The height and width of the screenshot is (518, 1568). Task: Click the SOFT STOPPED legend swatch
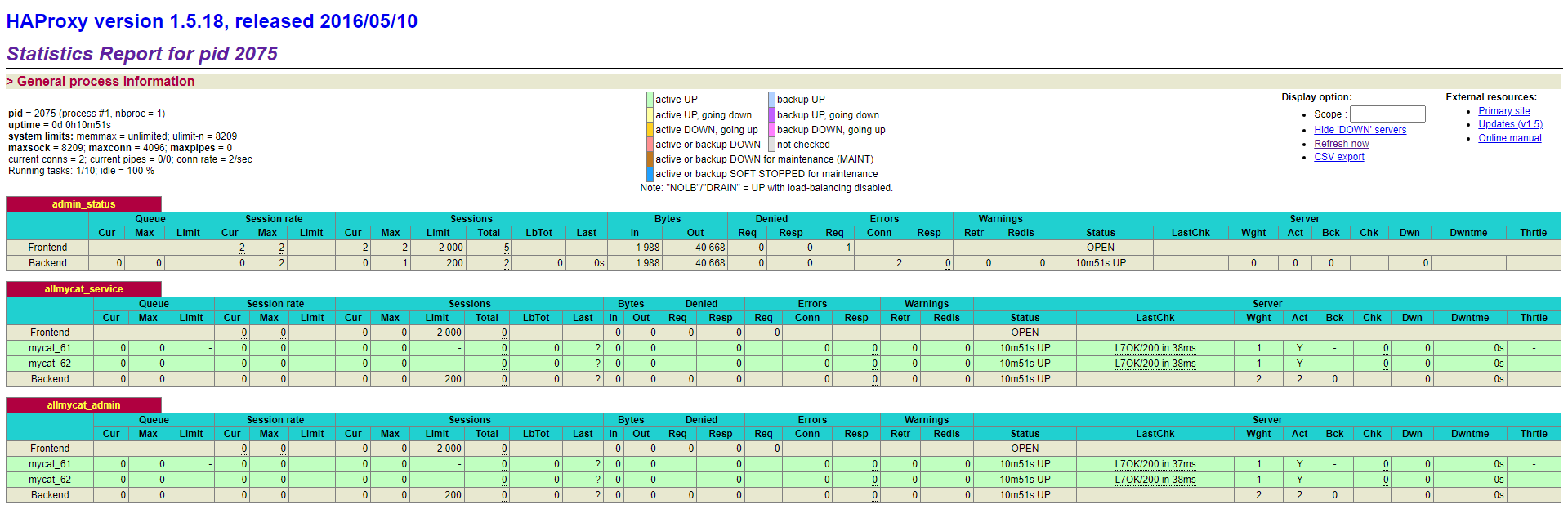tap(650, 174)
